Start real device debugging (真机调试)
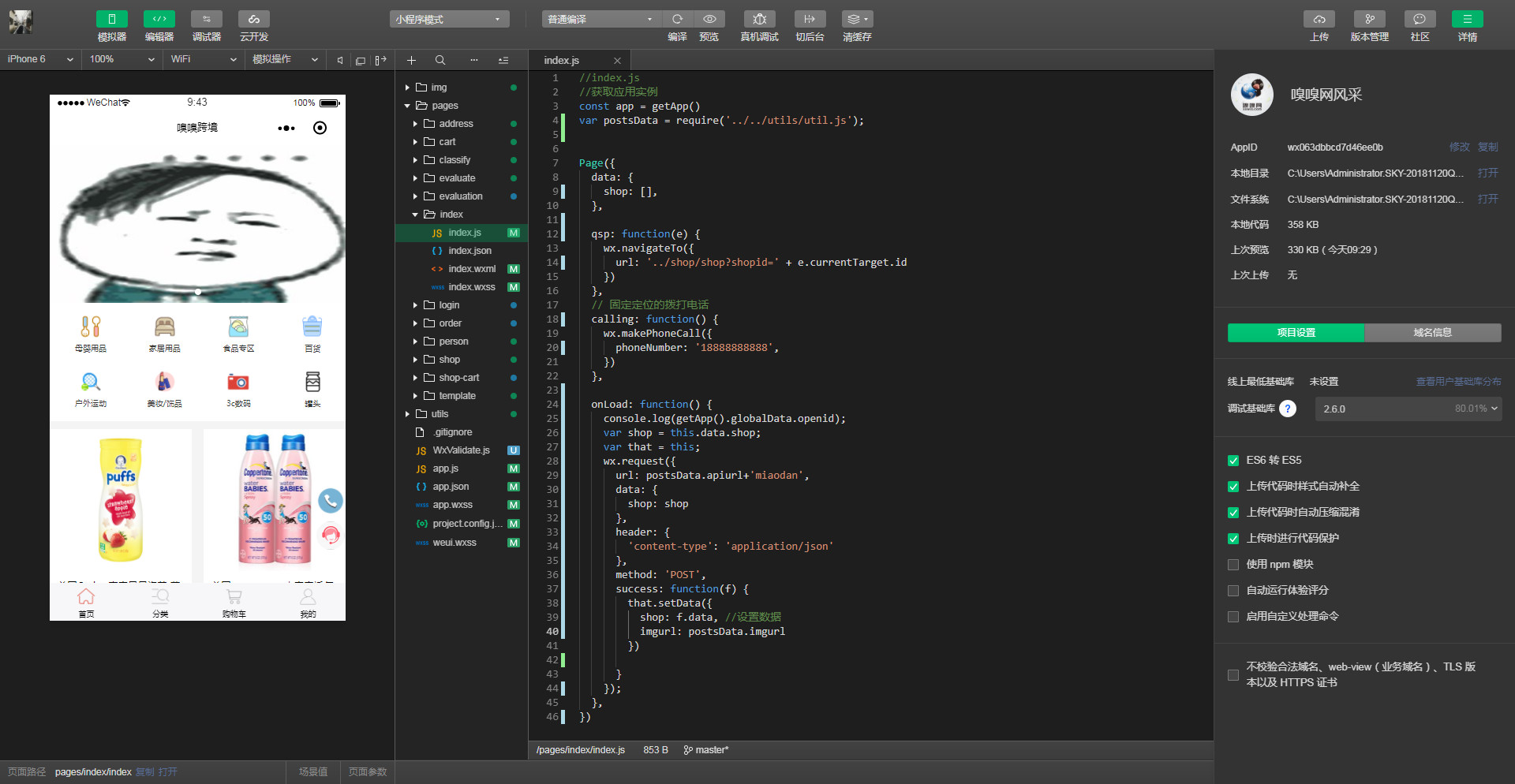The height and width of the screenshot is (784, 1515). (759, 20)
